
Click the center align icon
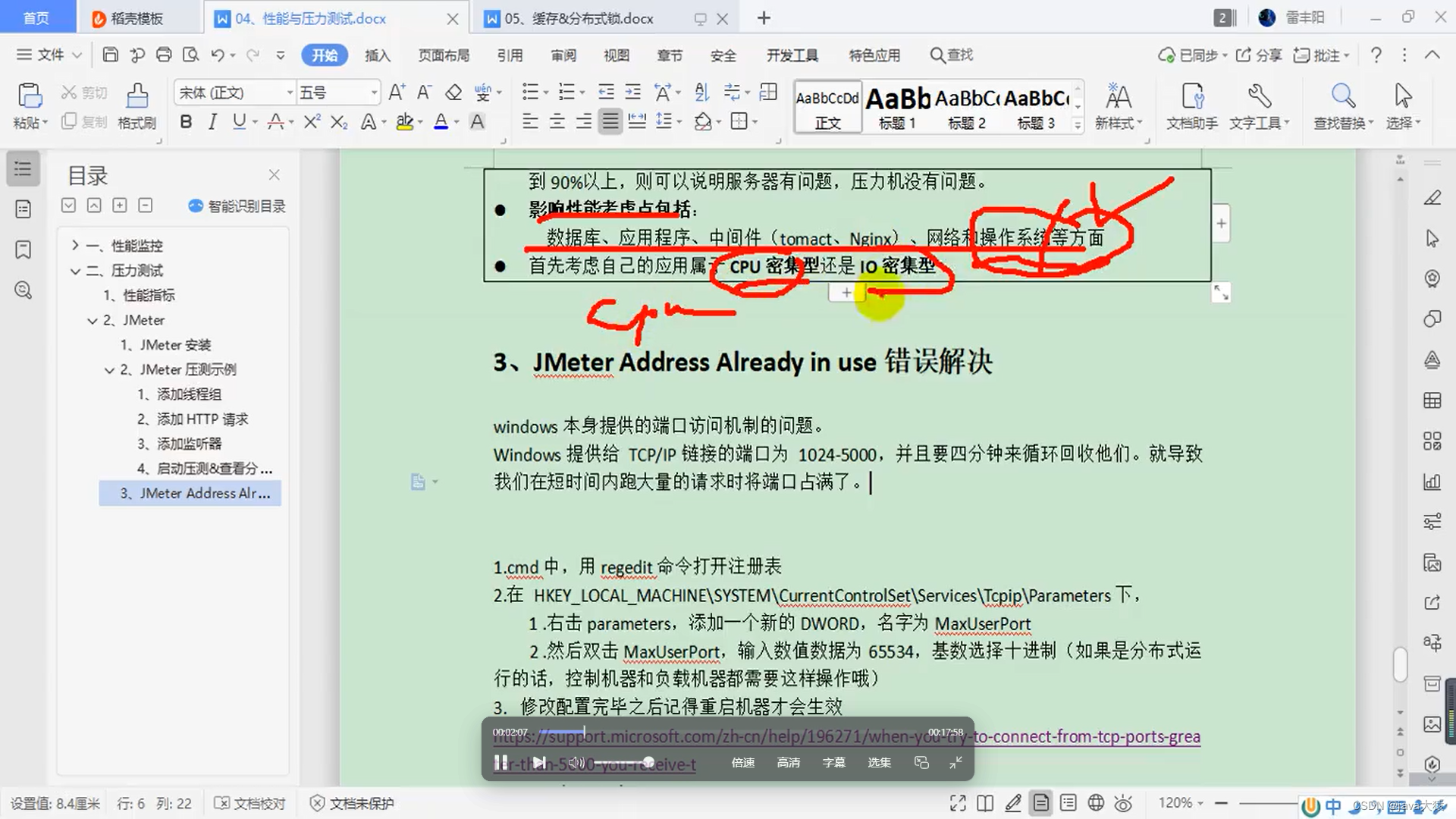(x=557, y=121)
